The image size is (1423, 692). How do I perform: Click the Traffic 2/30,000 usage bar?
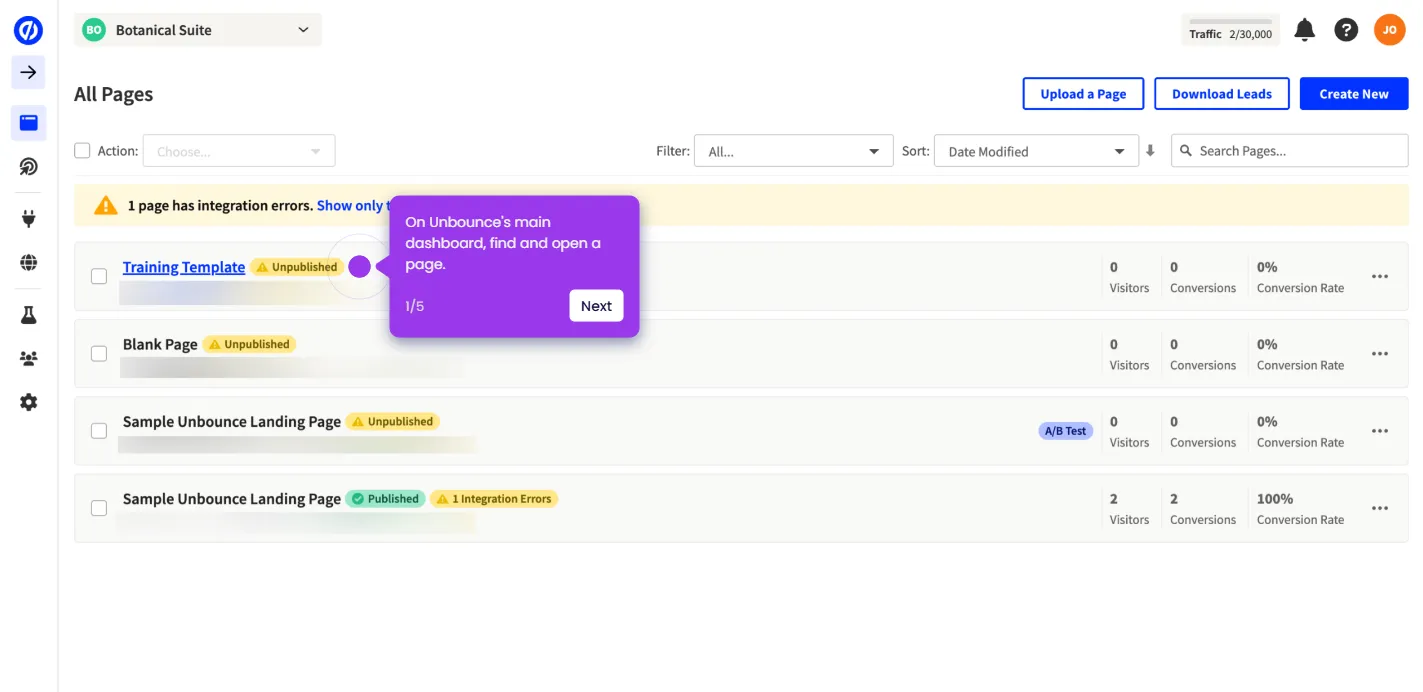(x=1231, y=30)
